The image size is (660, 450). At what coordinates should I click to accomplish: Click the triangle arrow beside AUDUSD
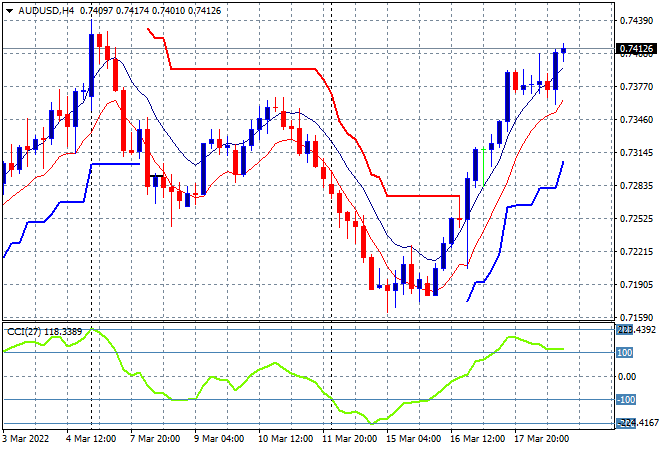(9, 9)
